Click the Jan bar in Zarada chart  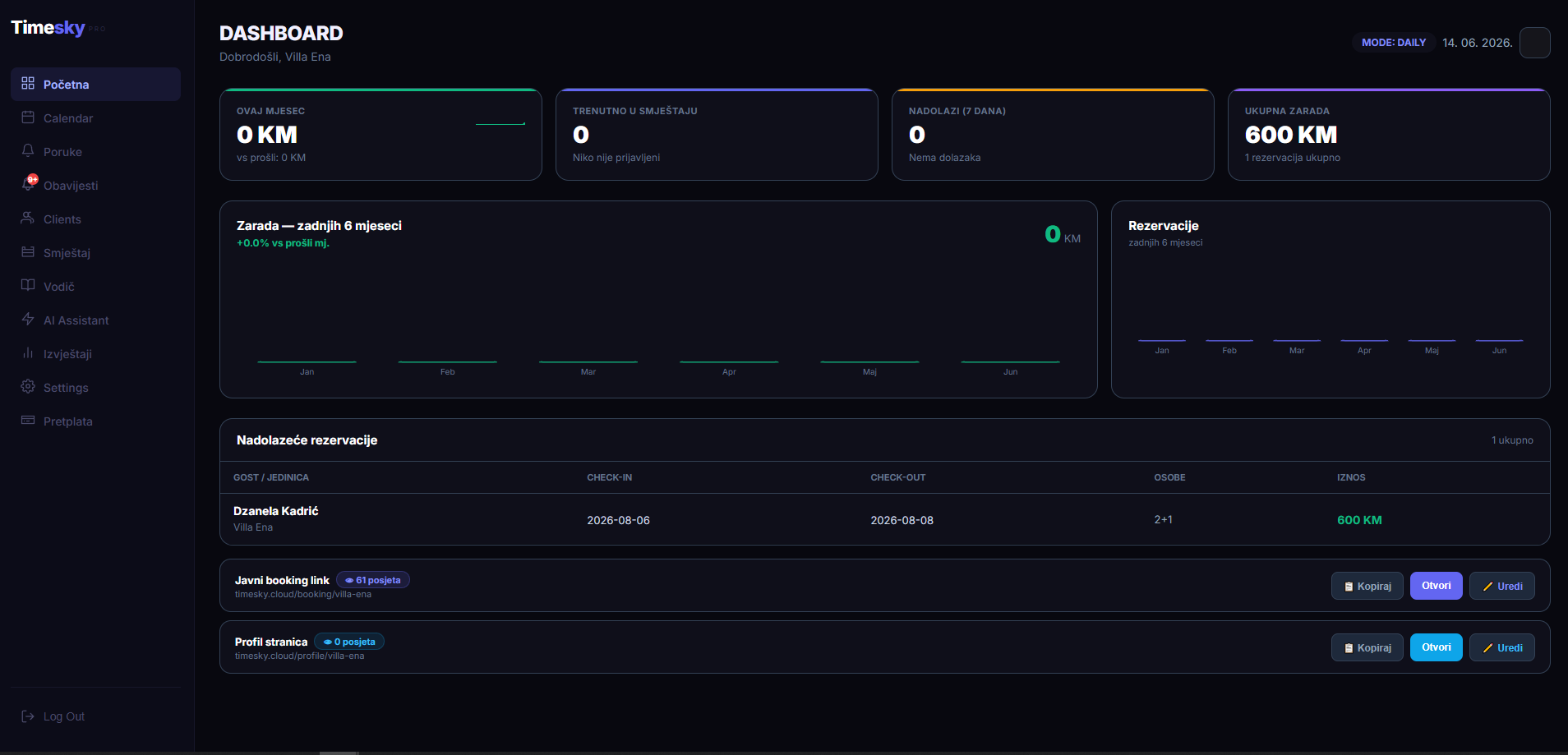pos(307,361)
